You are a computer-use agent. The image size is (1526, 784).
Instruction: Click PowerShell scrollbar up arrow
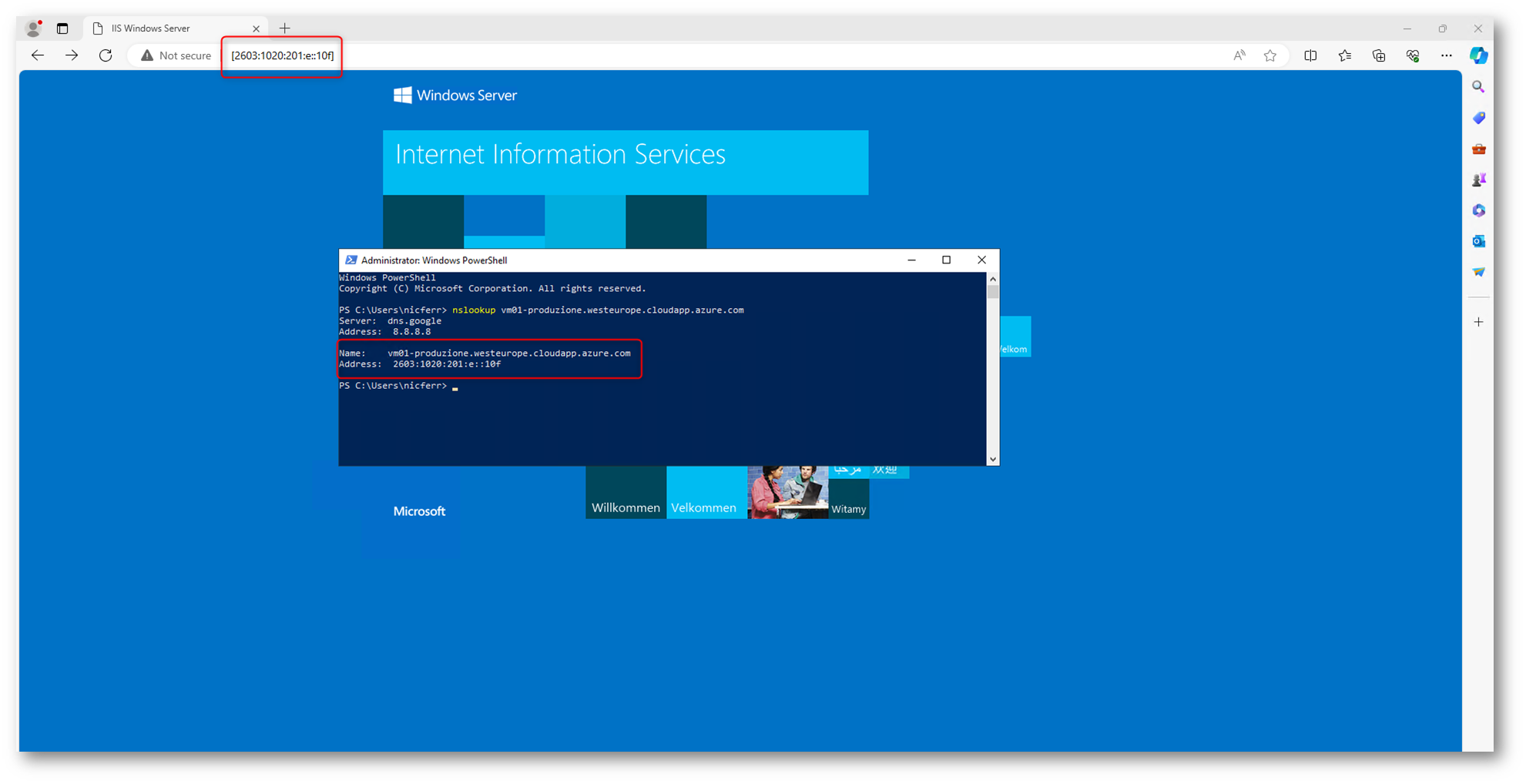point(993,279)
